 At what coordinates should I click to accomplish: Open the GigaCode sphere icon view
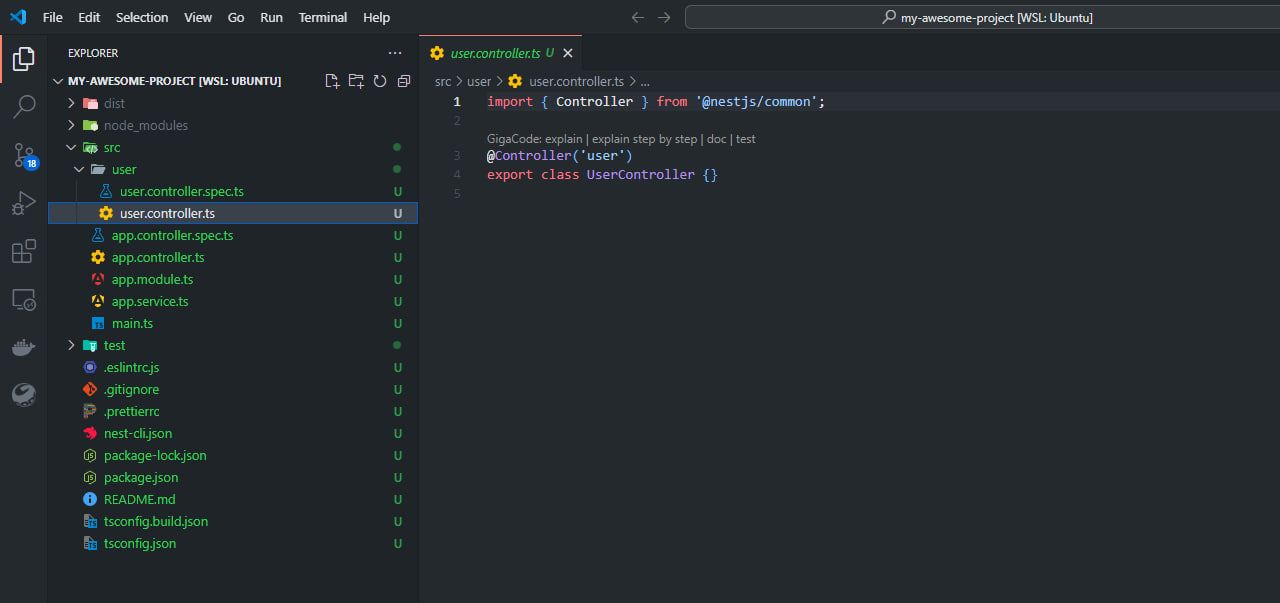pyautogui.click(x=23, y=395)
